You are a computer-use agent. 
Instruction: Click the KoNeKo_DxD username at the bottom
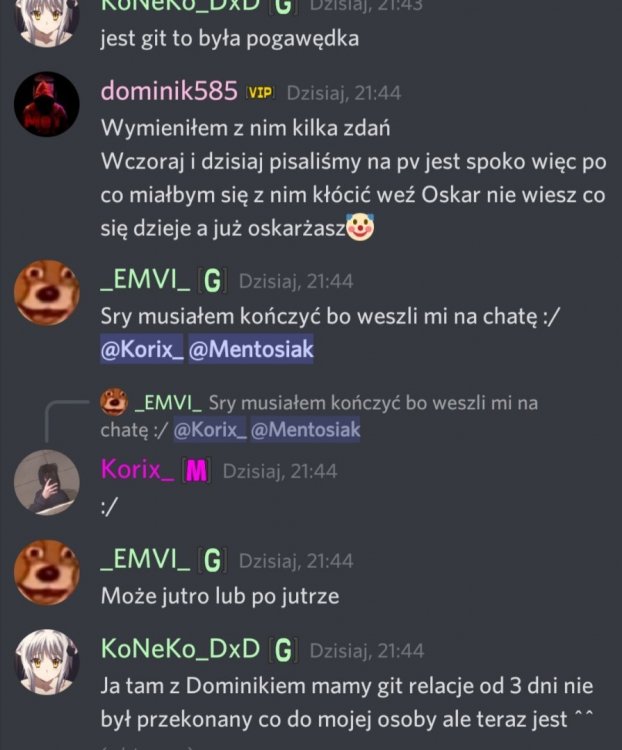coord(180,649)
